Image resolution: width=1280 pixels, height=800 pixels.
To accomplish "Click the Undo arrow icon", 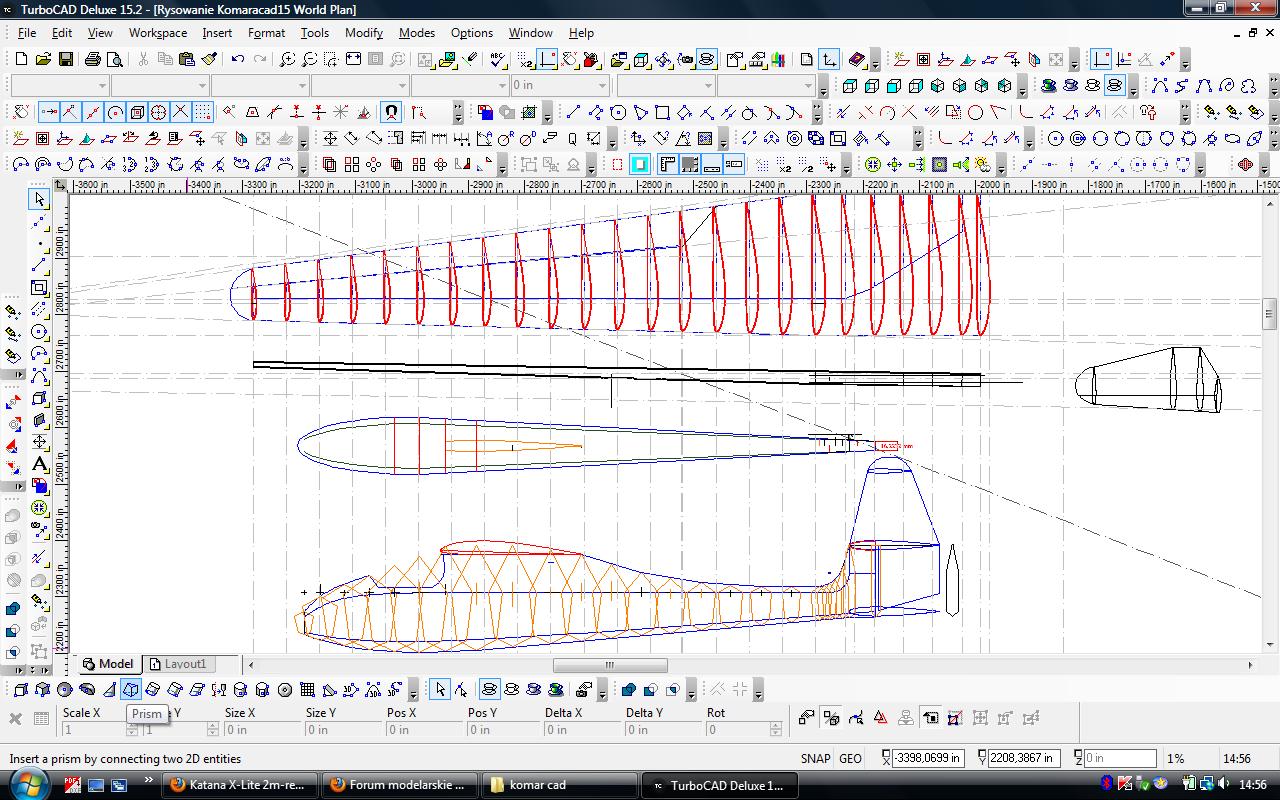I will click(x=237, y=60).
